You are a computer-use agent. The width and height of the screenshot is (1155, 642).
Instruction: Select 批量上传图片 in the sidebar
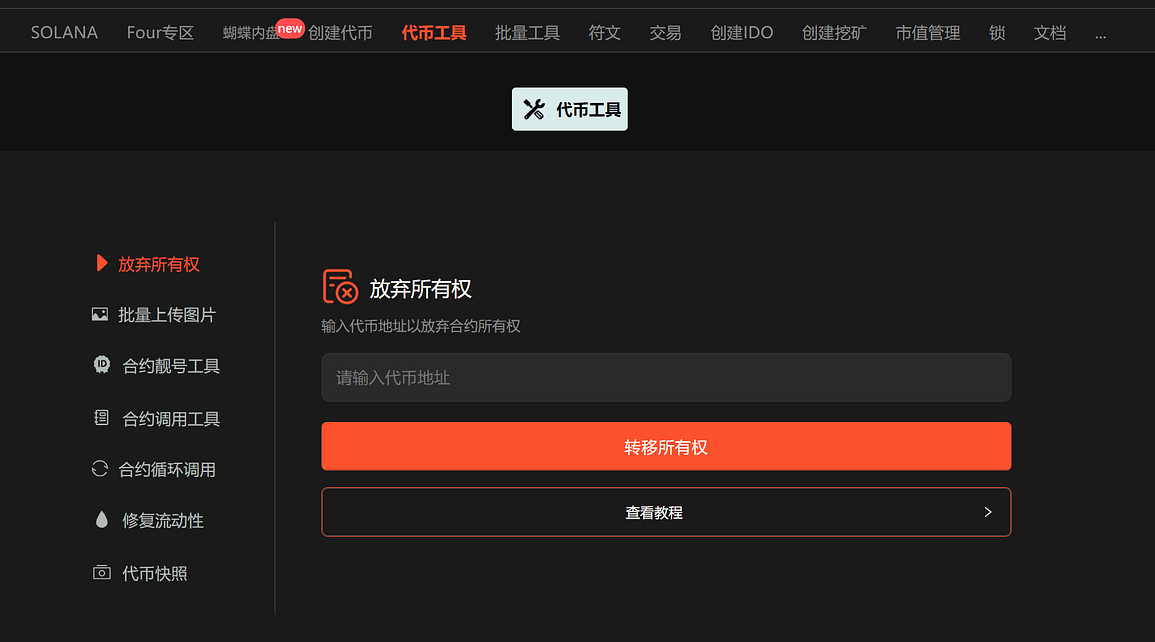pyautogui.click(x=166, y=314)
